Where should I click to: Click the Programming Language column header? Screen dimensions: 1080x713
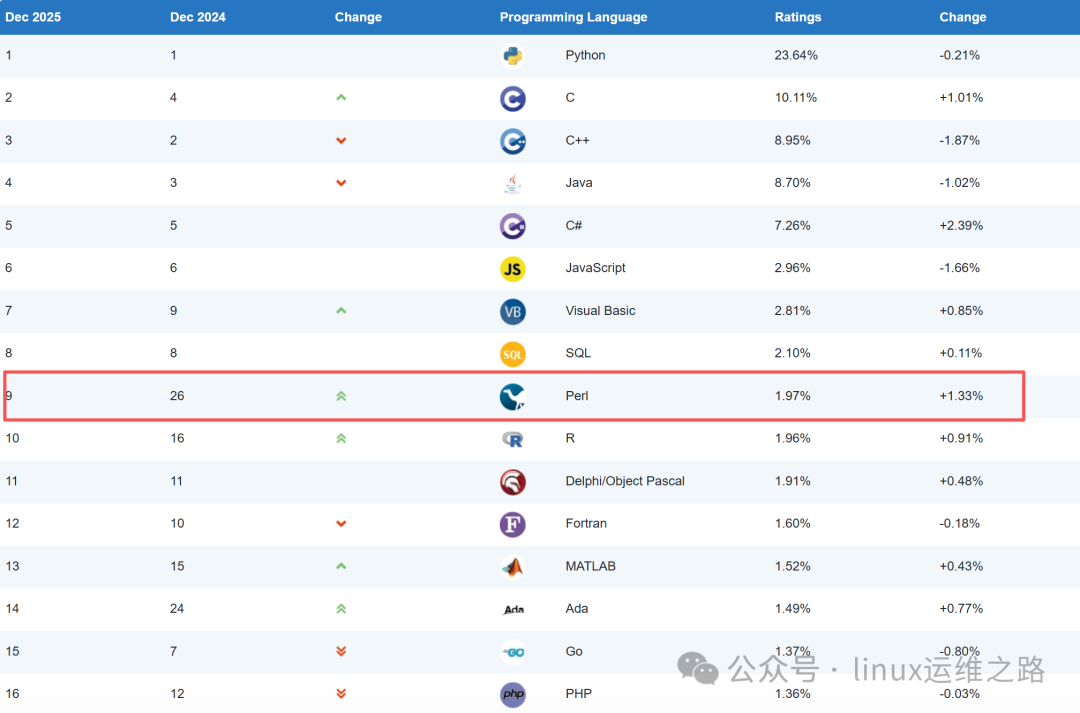click(573, 17)
